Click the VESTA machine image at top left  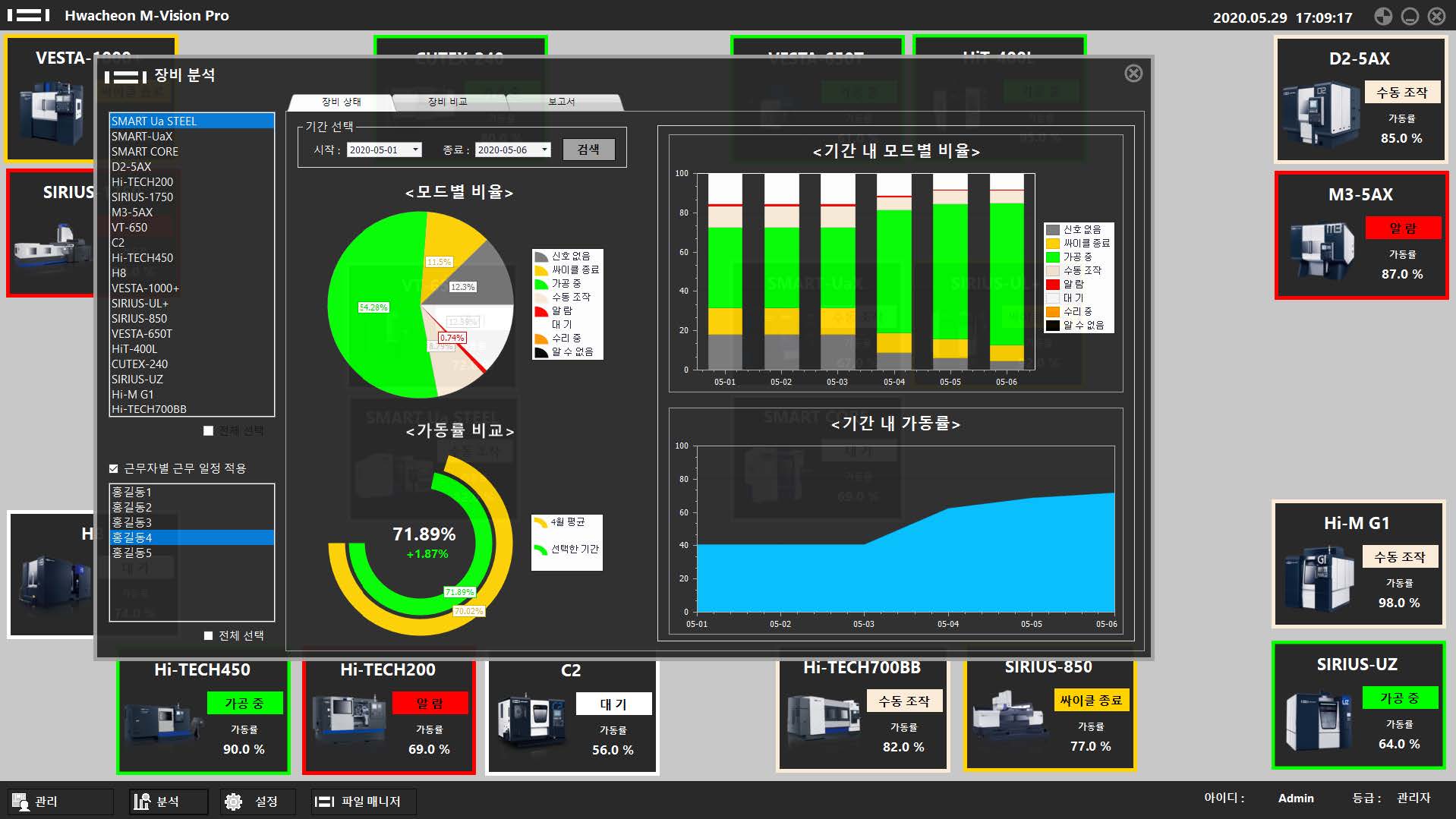click(x=53, y=112)
